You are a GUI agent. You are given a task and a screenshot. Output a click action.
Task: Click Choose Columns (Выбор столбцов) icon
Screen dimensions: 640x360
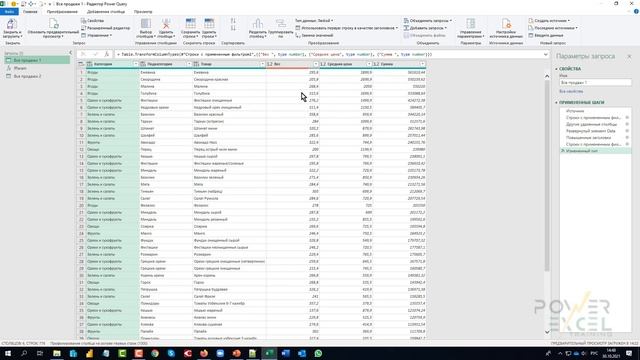tap(146, 24)
